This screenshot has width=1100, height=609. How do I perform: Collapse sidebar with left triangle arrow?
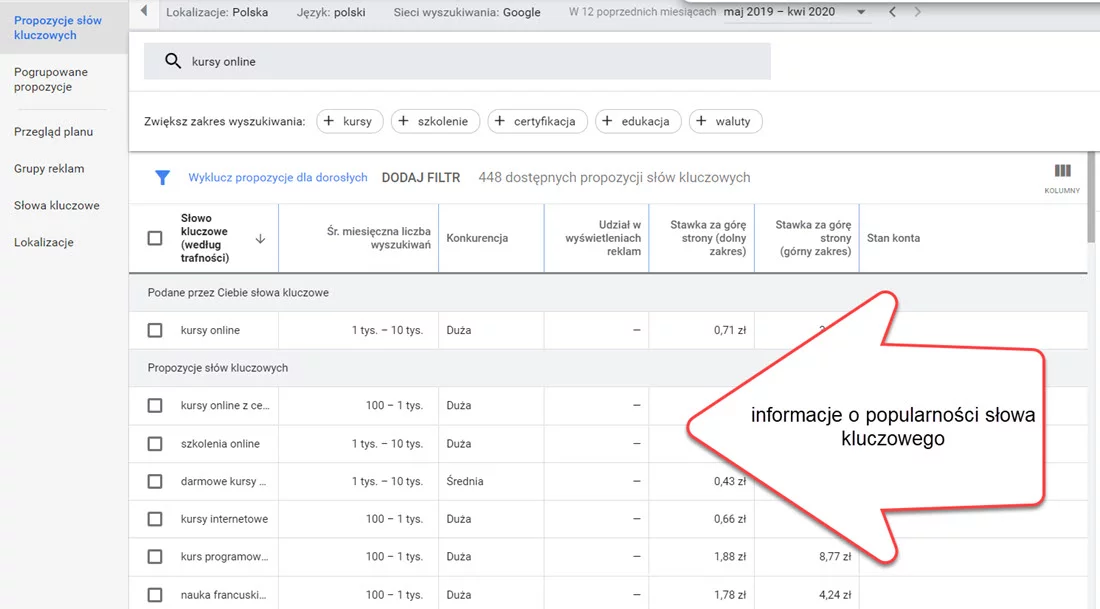144,12
